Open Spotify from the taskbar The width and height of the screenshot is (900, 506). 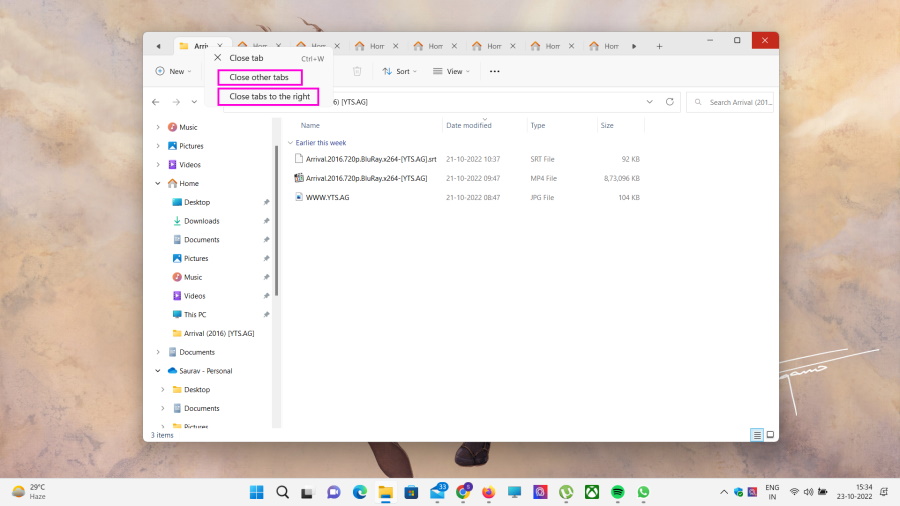coord(618,492)
